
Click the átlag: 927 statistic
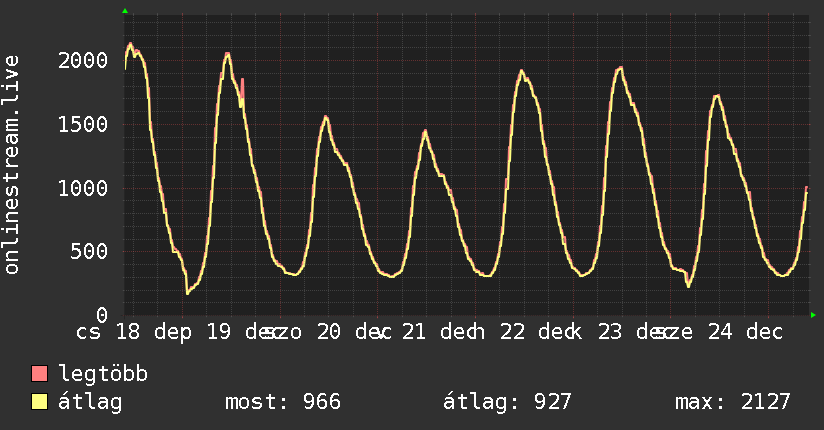click(507, 402)
